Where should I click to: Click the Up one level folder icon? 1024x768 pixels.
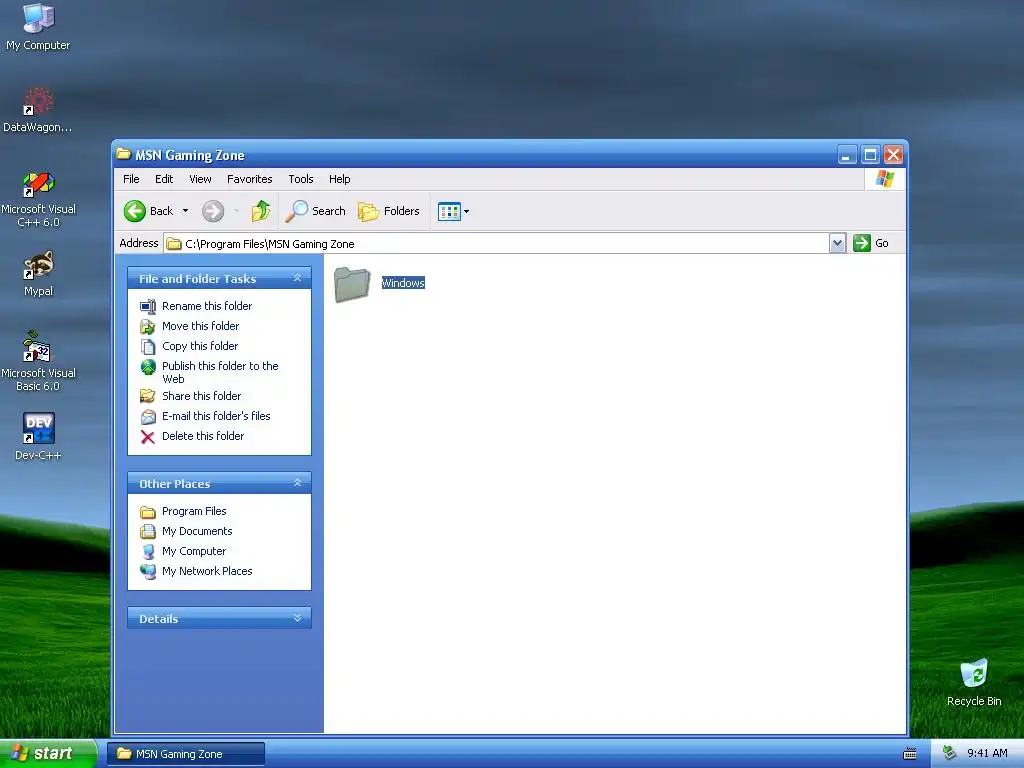coord(261,211)
